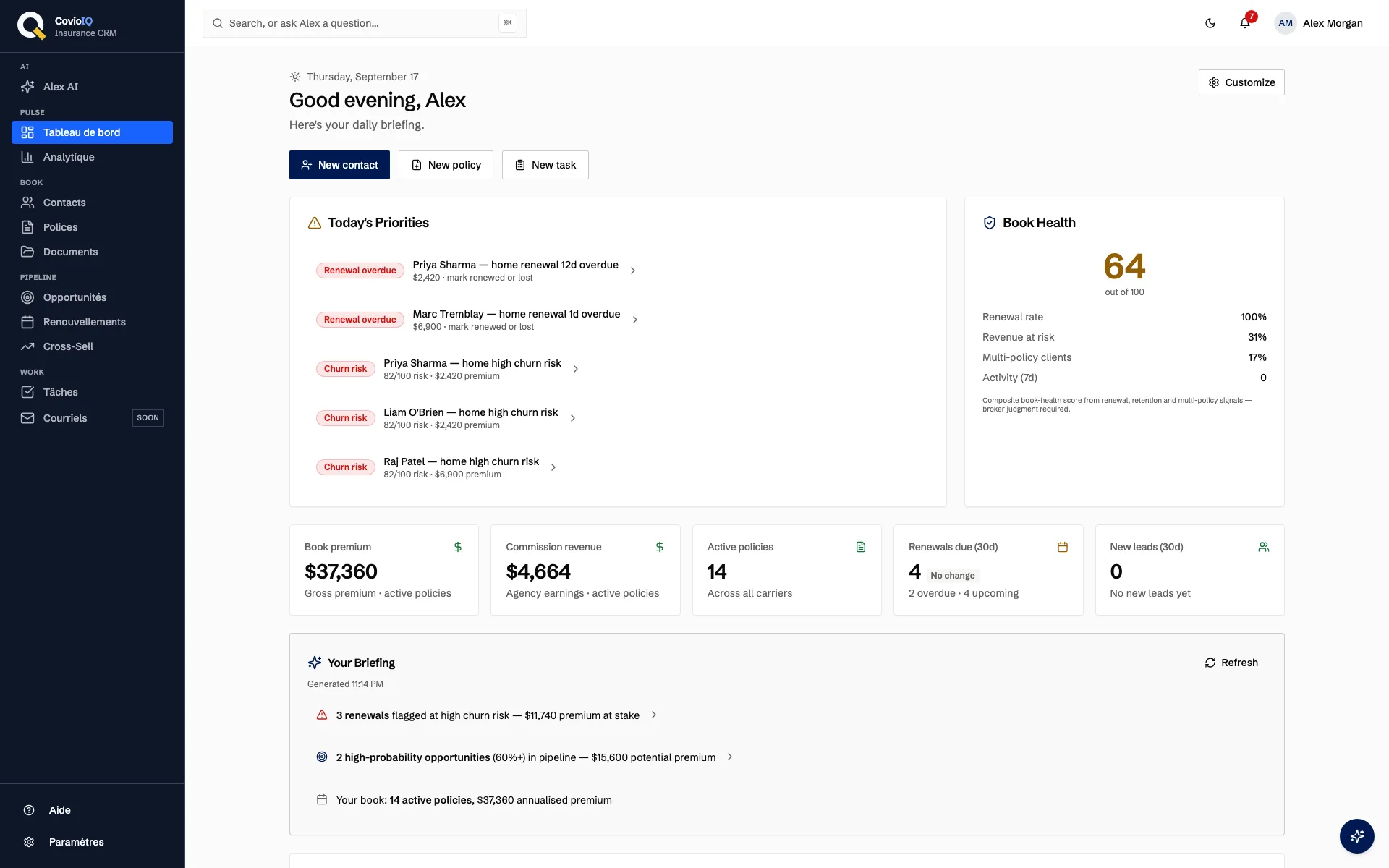
Task: Open Tâches in the sidebar
Action: pos(92,392)
